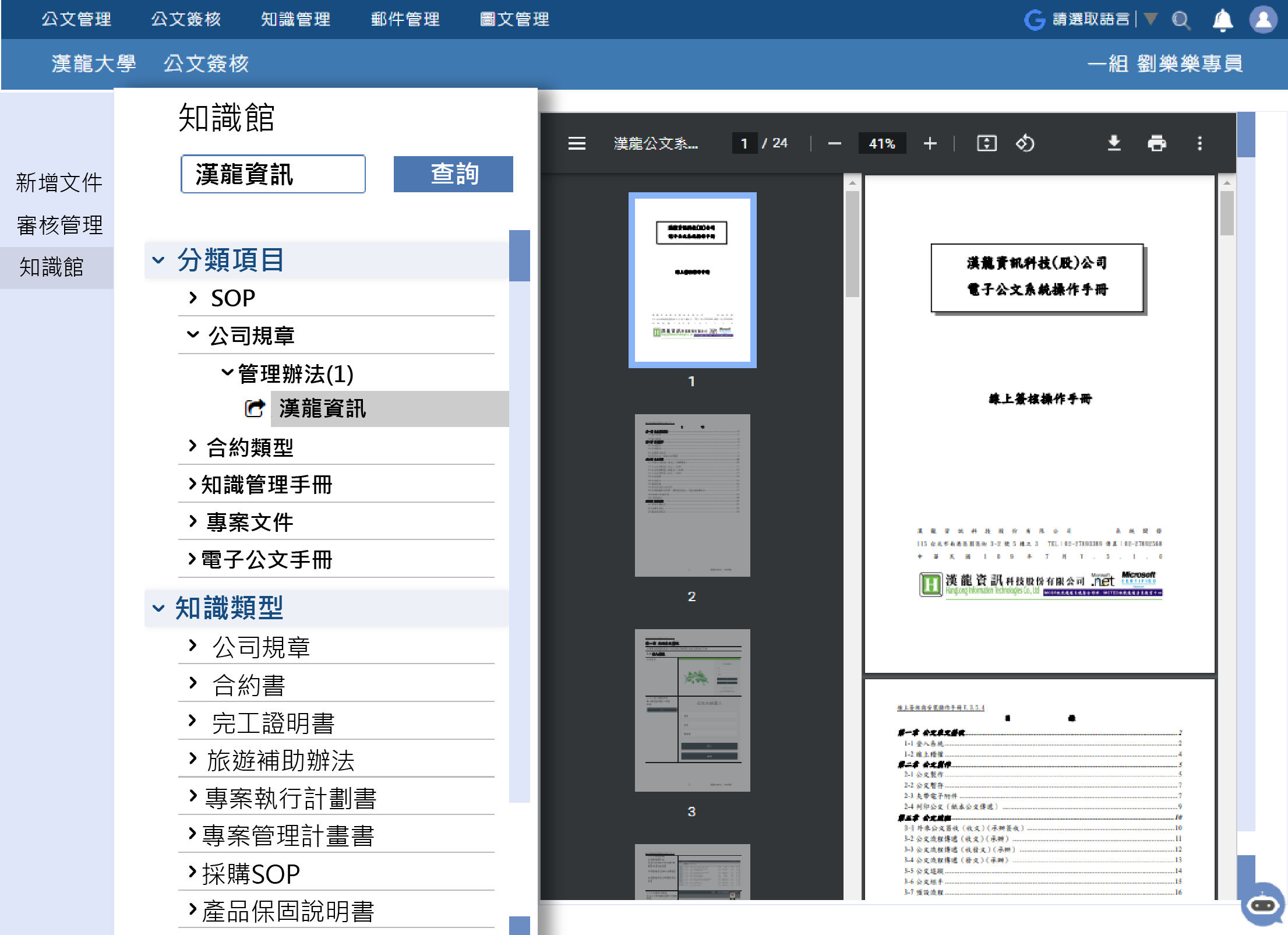Expand the 旅遊補助辦法 knowledge type
The height and width of the screenshot is (935, 1288).
[193, 758]
